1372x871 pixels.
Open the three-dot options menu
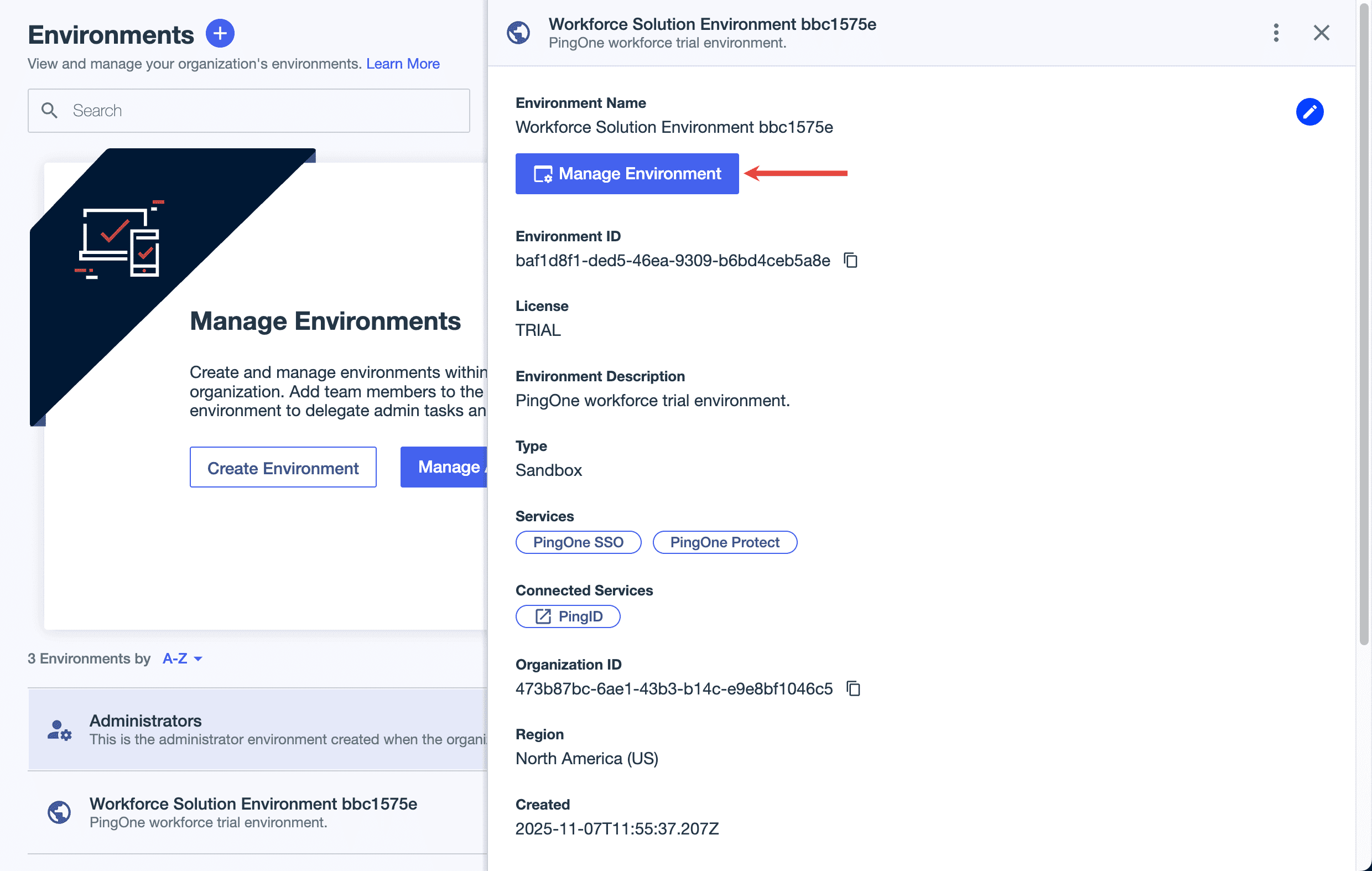1276,33
